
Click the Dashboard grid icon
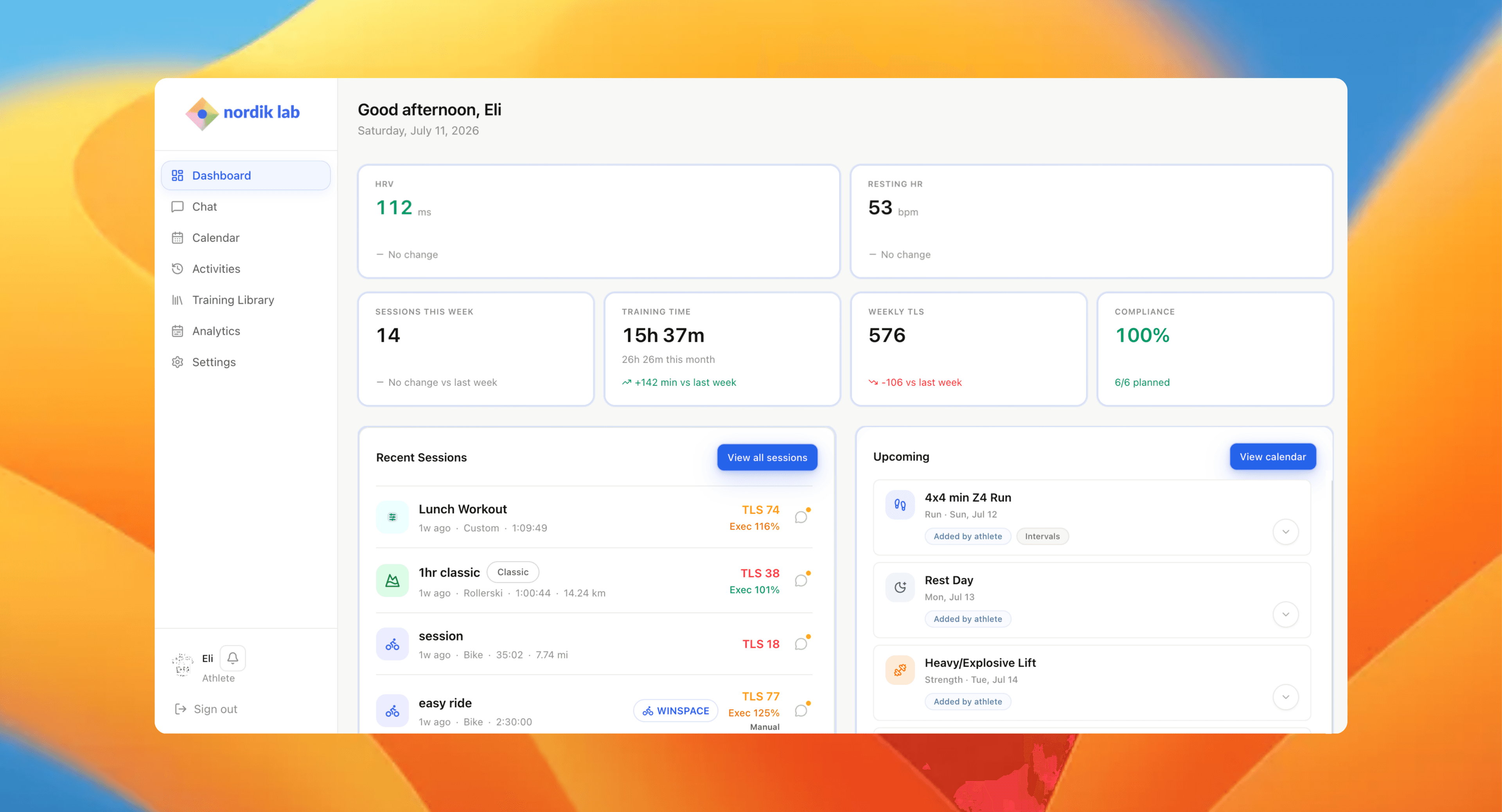point(177,176)
